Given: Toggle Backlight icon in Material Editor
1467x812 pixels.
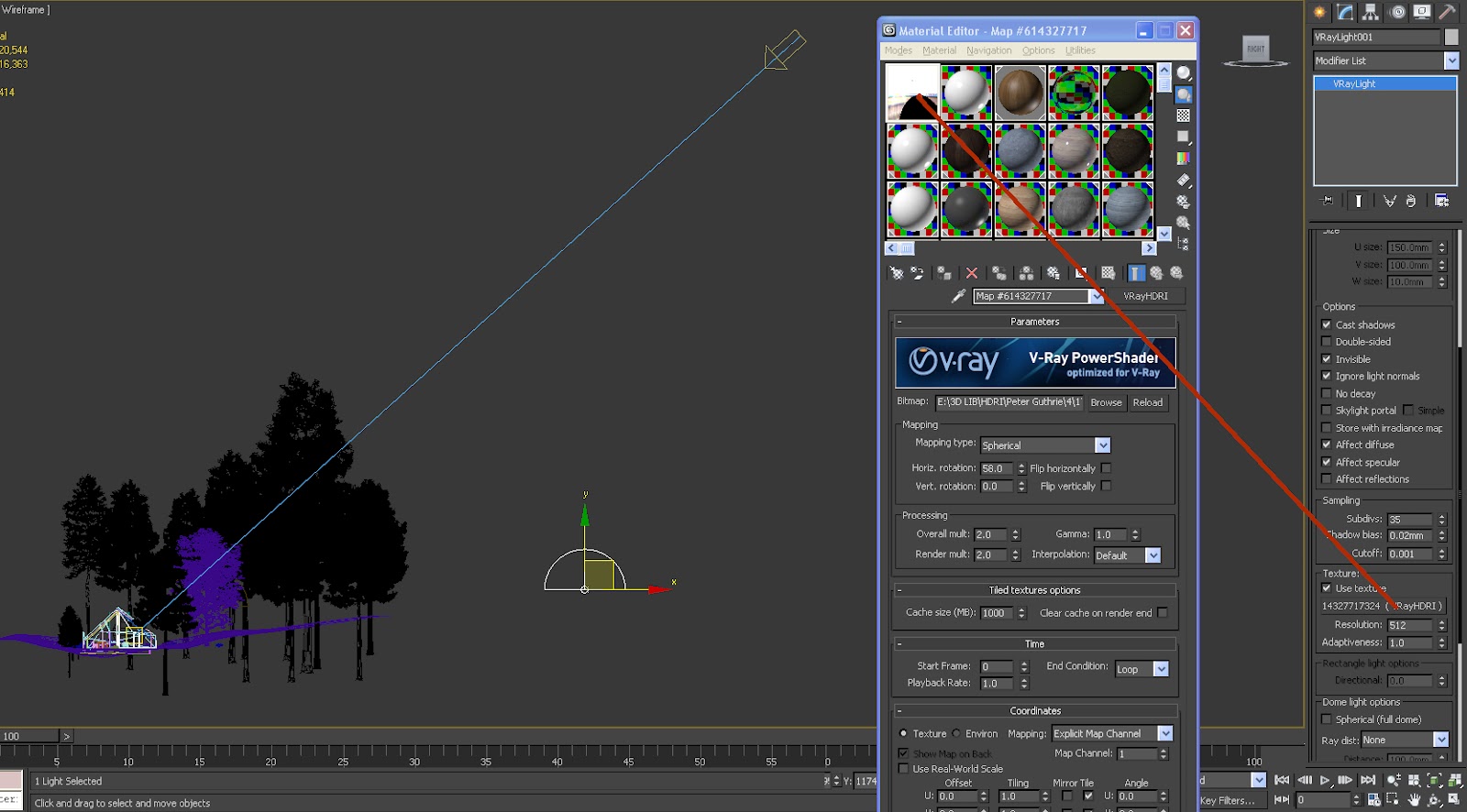Looking at the screenshot, I should [x=1184, y=94].
